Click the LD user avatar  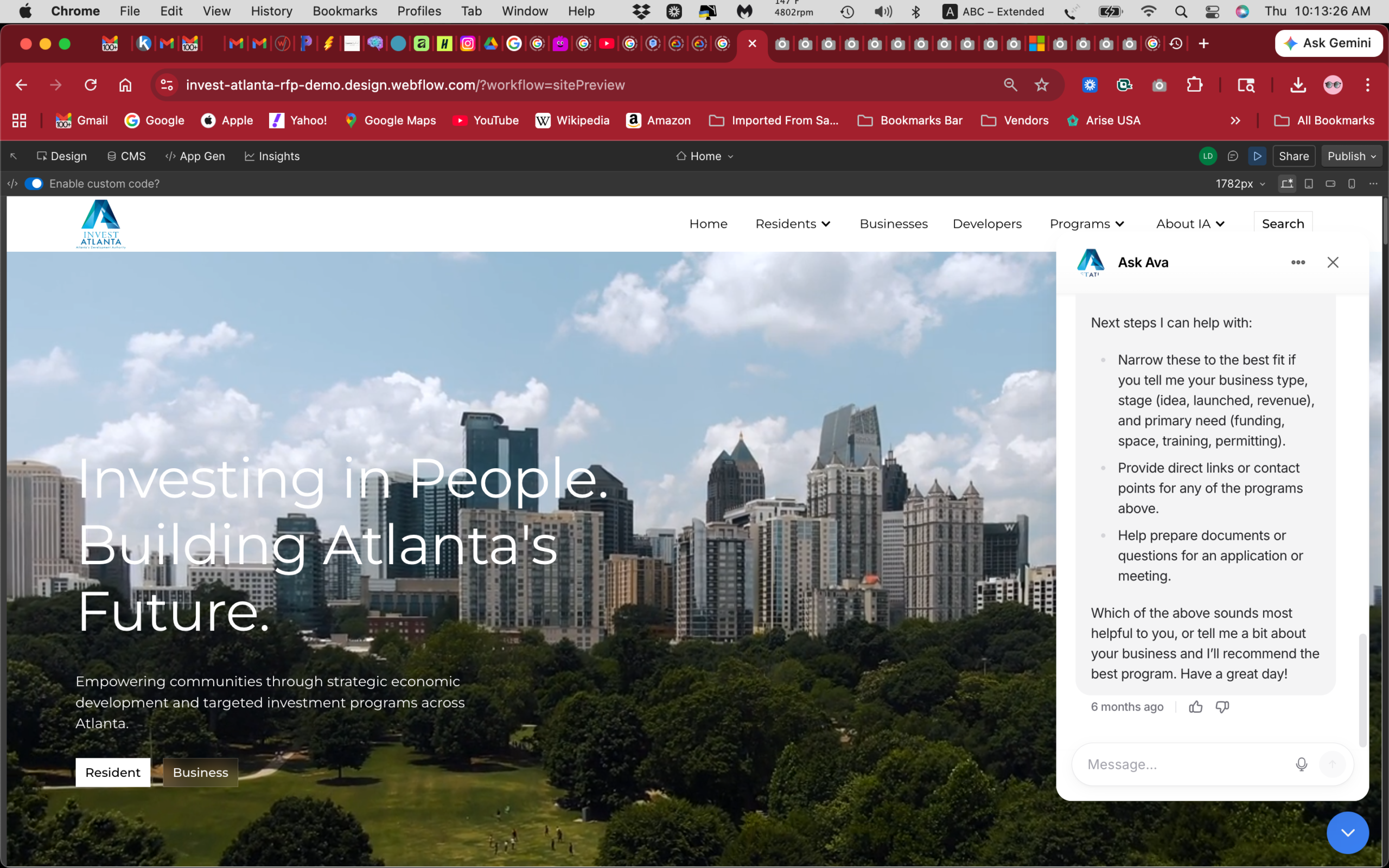[x=1208, y=156]
